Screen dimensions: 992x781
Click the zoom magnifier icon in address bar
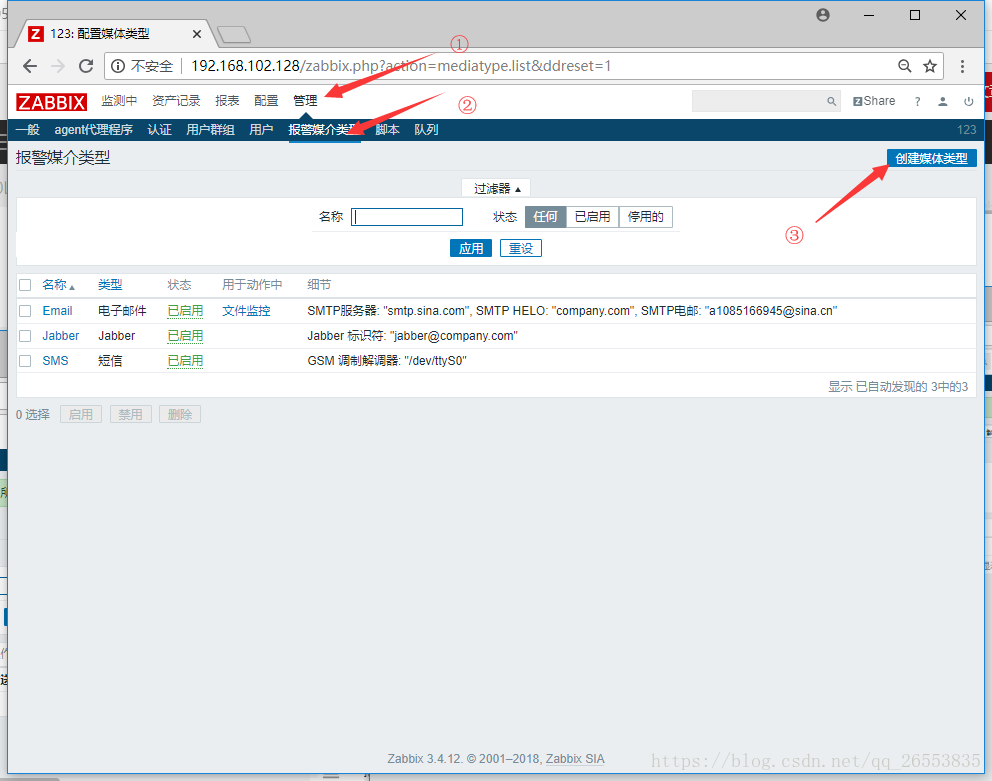(x=905, y=66)
